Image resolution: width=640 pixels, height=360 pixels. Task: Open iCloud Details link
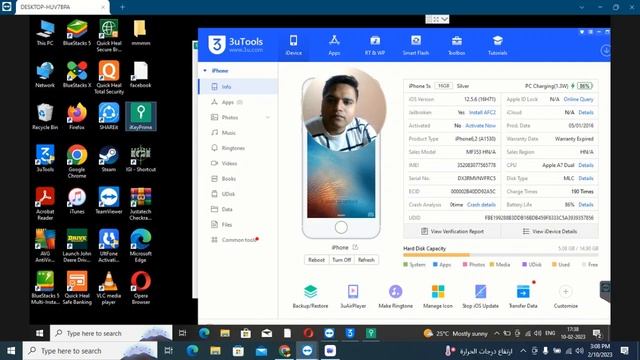[586, 112]
